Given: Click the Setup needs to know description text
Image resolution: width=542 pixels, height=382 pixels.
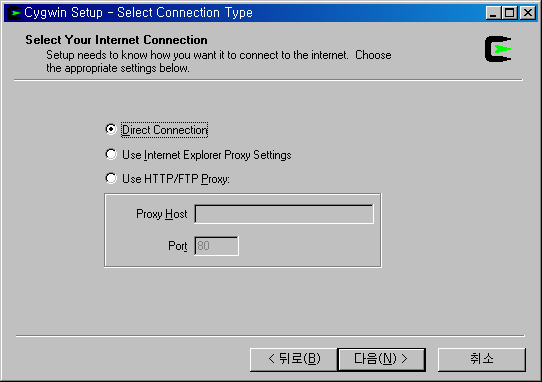Looking at the screenshot, I should pyautogui.click(x=219, y=62).
